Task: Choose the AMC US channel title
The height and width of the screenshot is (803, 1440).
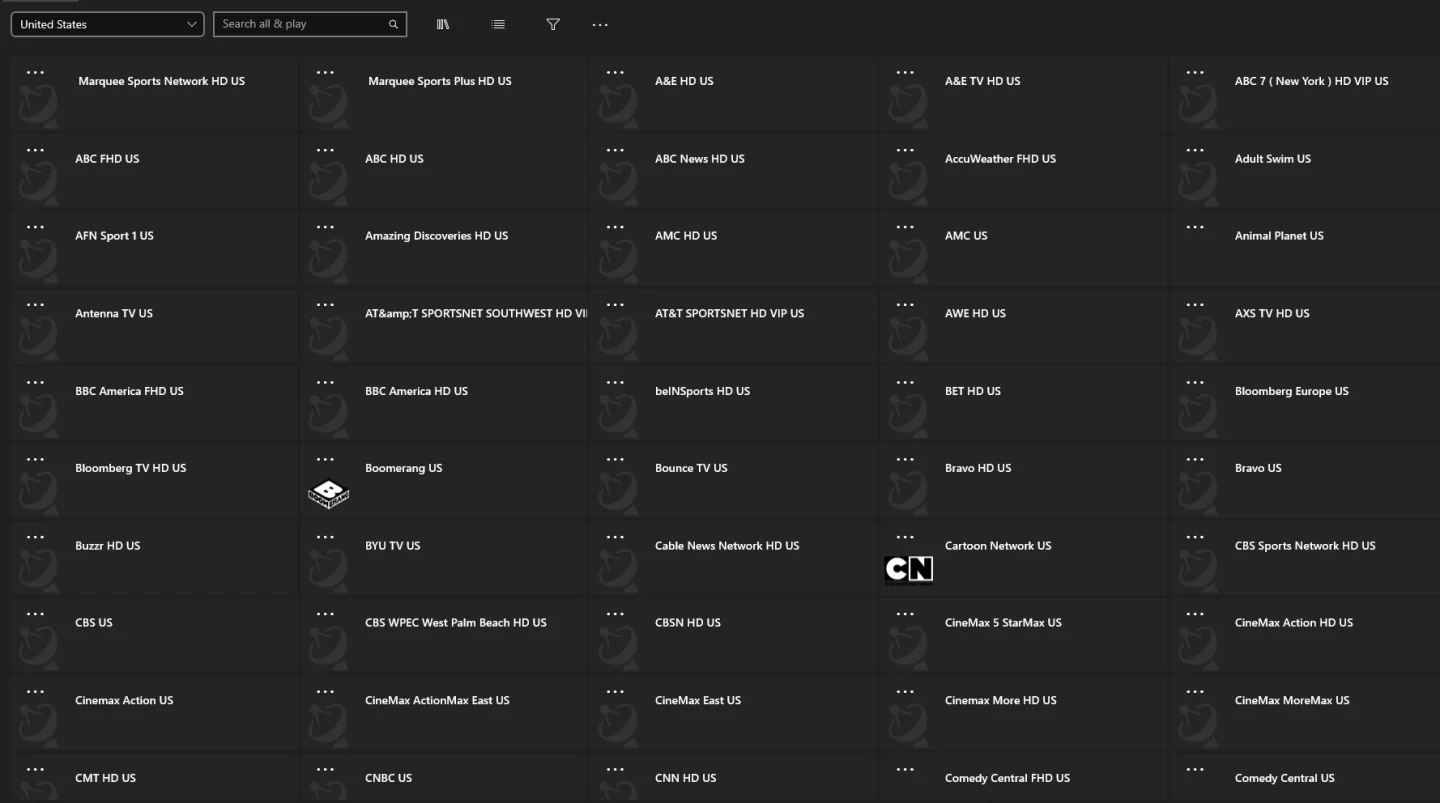Action: (966, 236)
